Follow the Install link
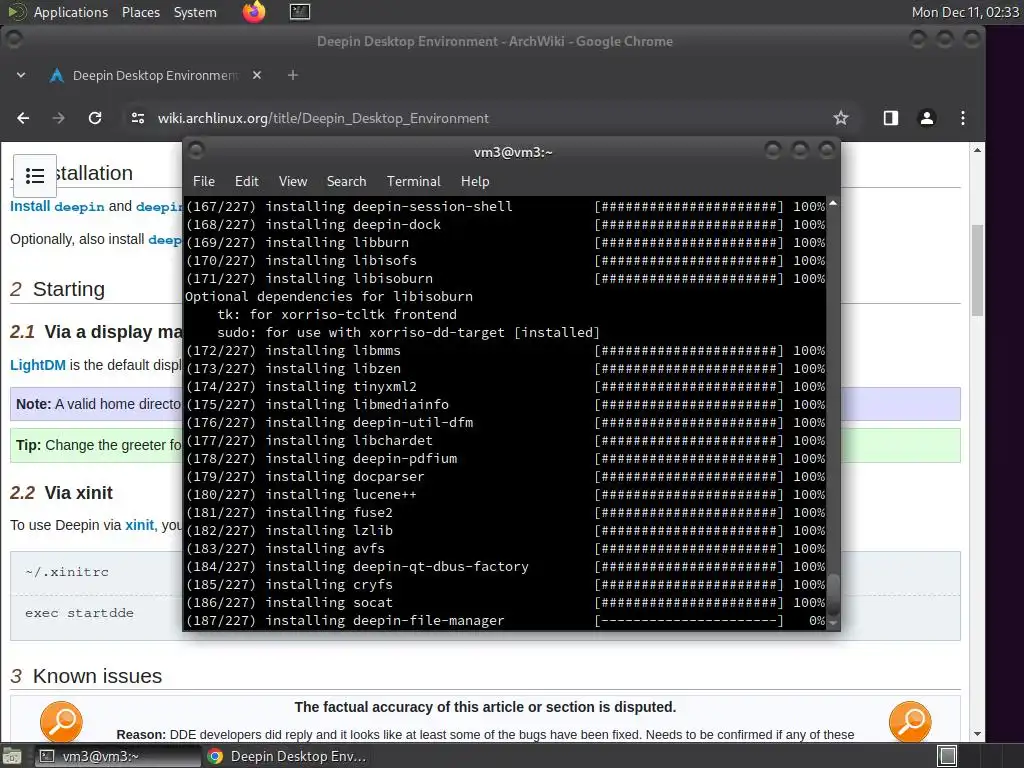This screenshot has height=768, width=1024. (x=30, y=206)
